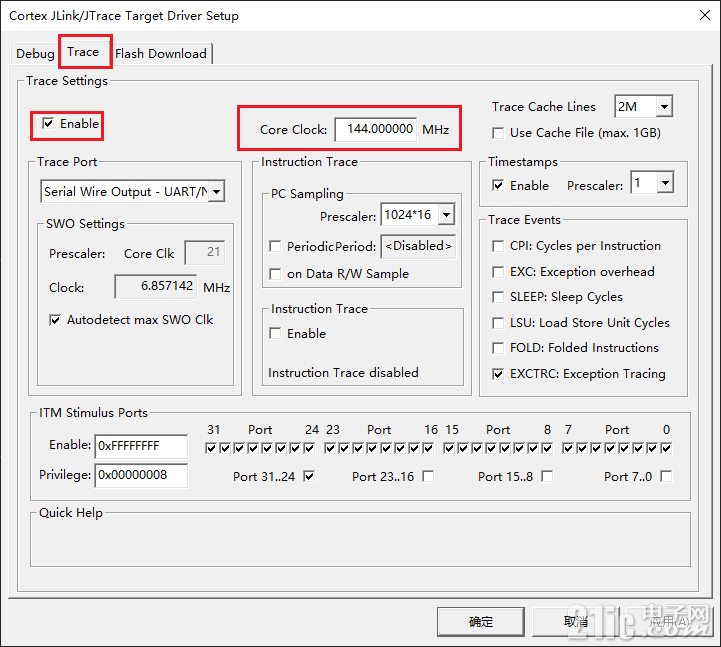Viewport: 721px width, 647px height.
Task: Enable SLEEP: Sleep Cycles event
Action: (x=498, y=297)
